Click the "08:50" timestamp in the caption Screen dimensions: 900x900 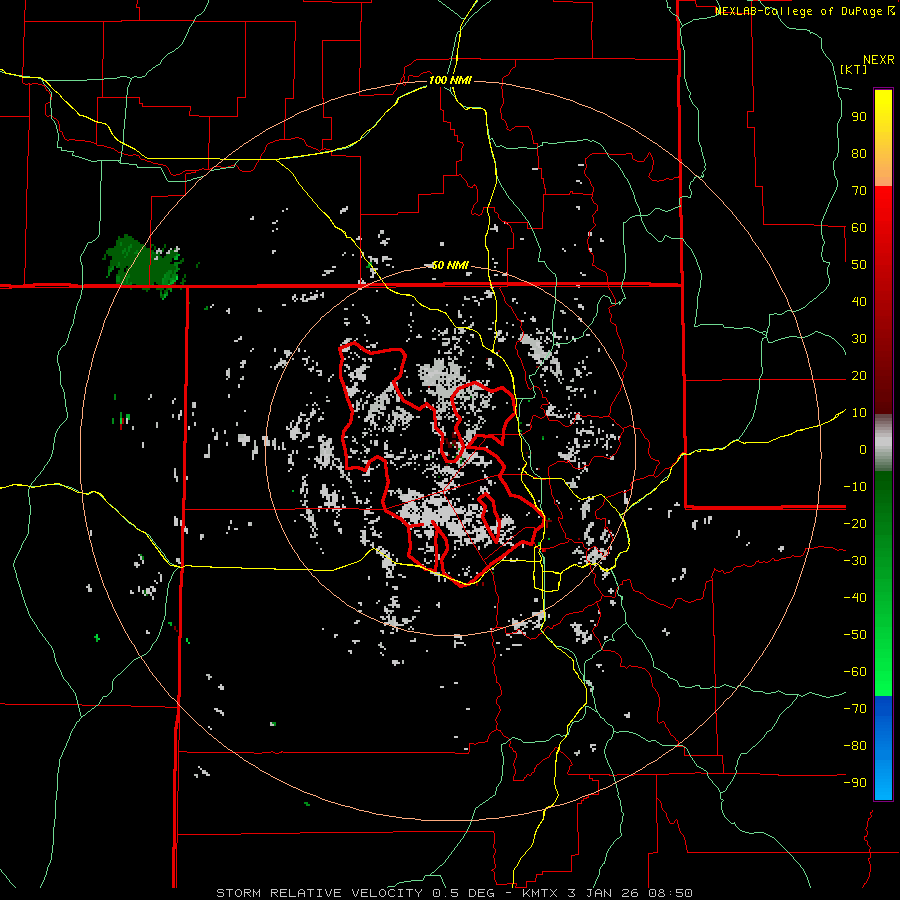672,892
